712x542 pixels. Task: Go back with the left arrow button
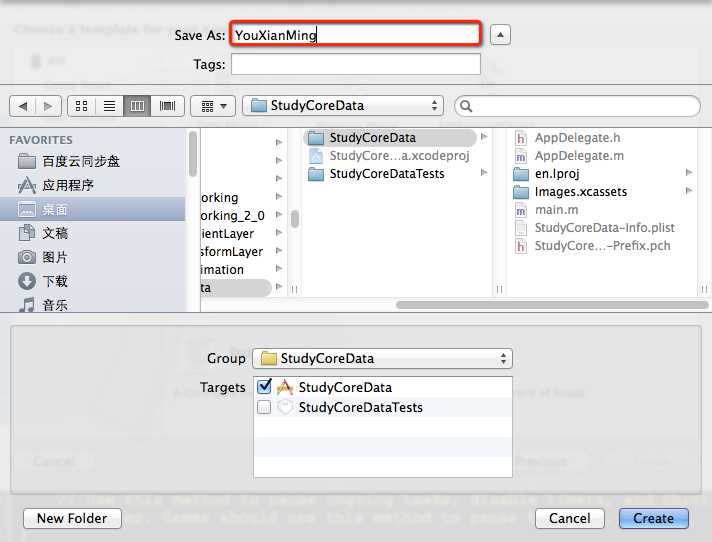pos(23,106)
